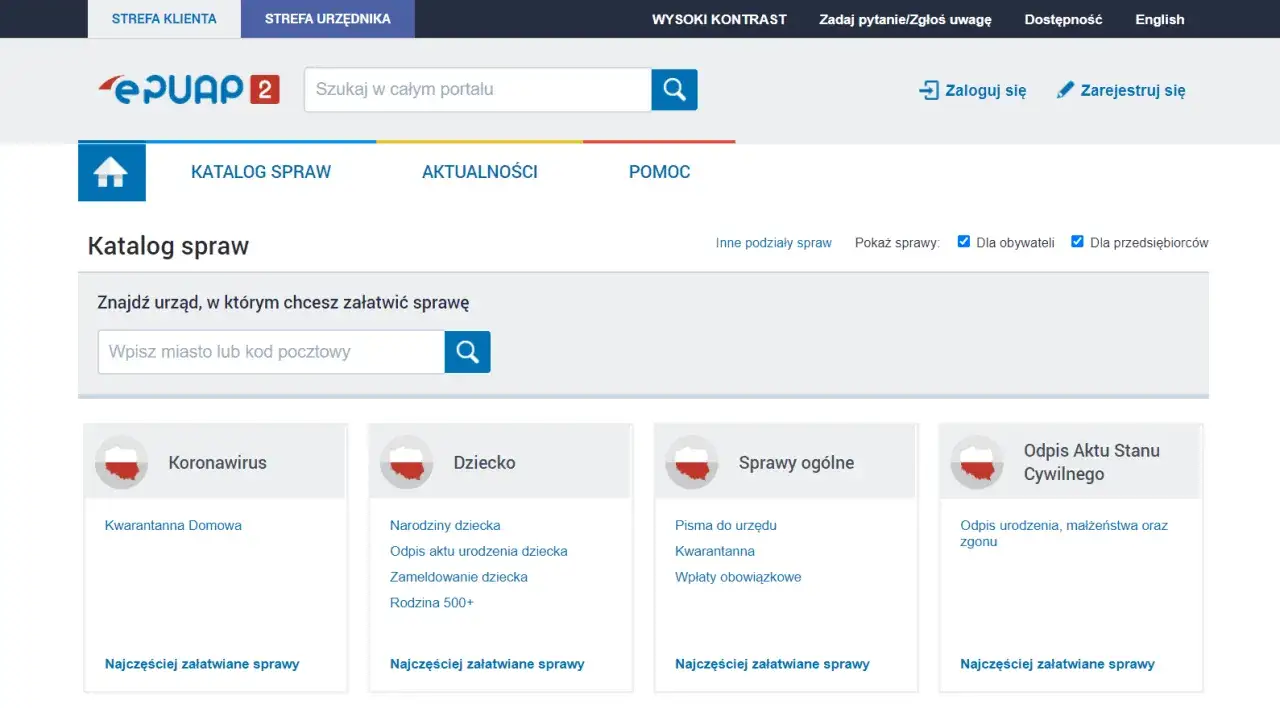Viewport: 1280px width, 708px height.
Task: Open the AKTUALNOŚCI menu item
Action: (x=479, y=171)
